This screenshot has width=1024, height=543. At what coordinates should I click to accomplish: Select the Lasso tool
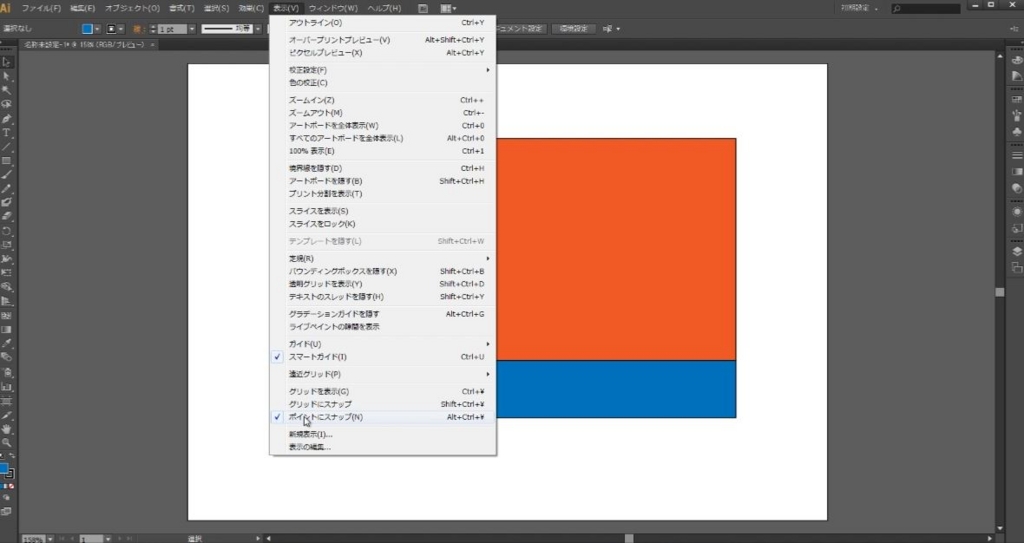pos(7,105)
